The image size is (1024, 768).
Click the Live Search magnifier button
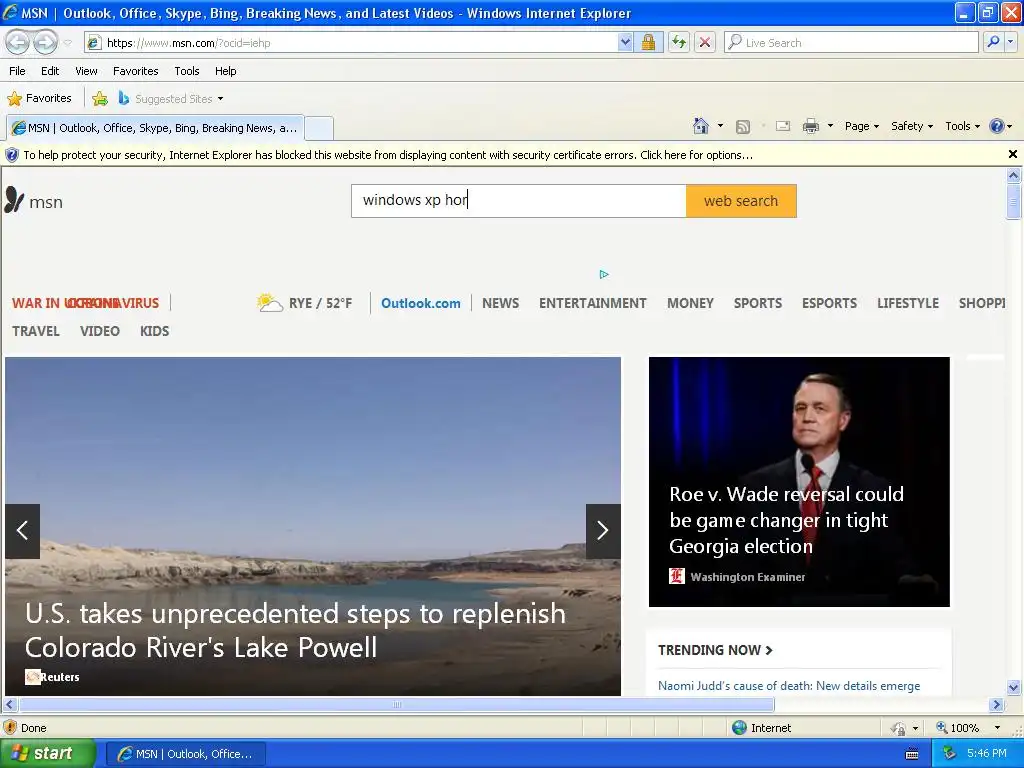point(993,42)
